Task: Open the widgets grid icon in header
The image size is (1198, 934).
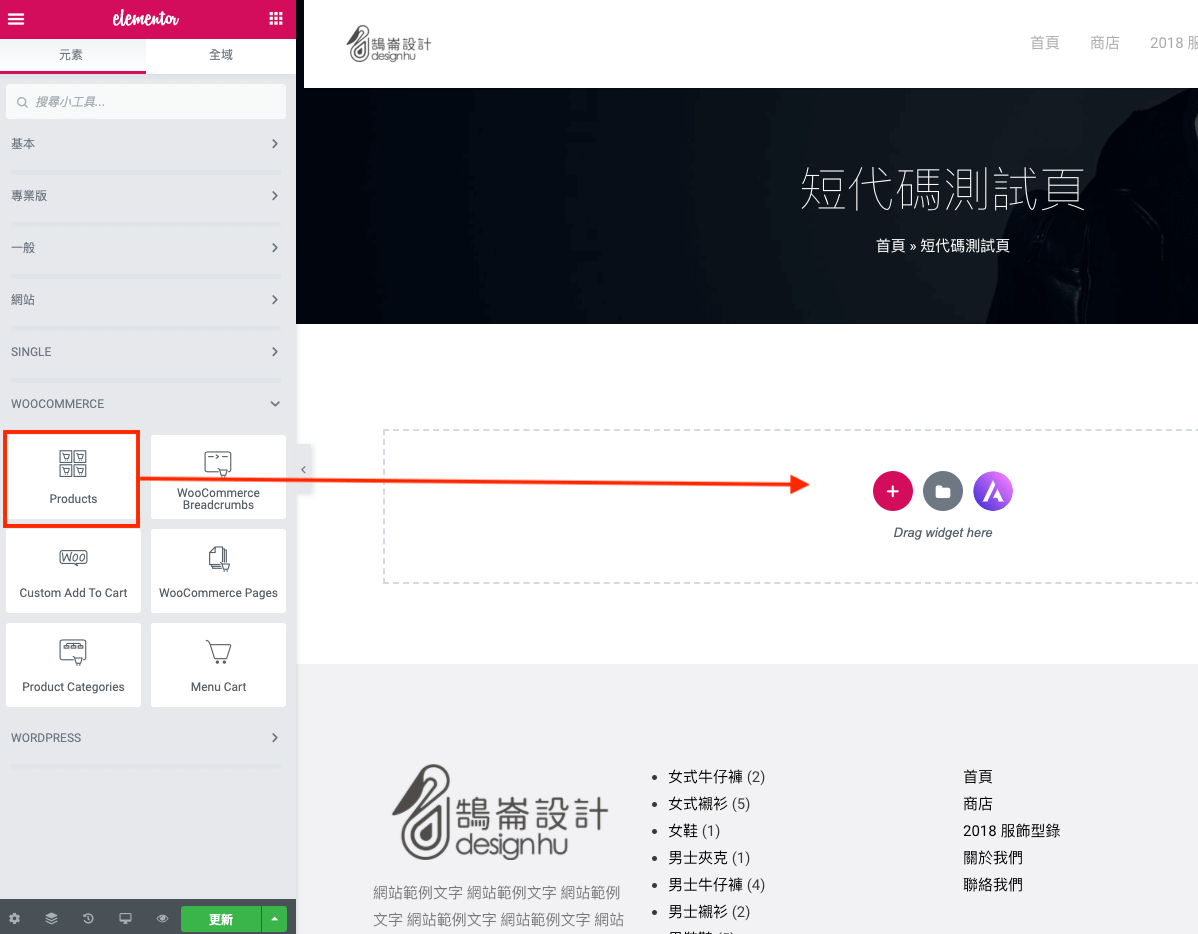Action: 276,19
